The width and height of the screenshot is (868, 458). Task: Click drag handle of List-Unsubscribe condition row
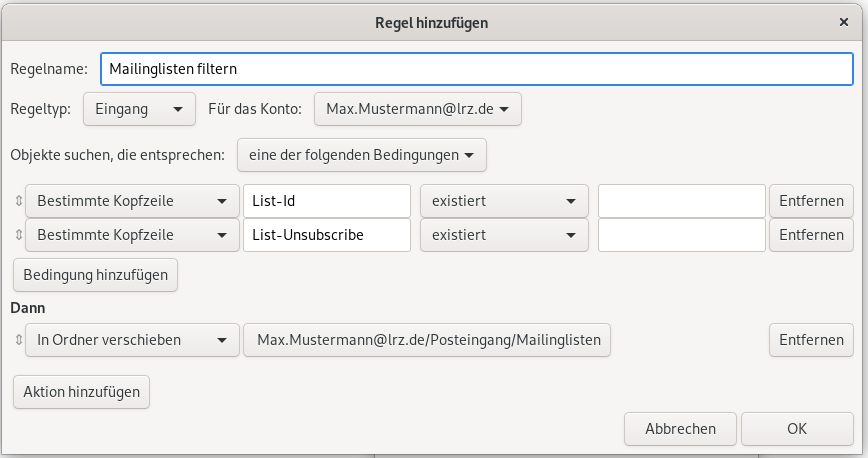(17, 235)
